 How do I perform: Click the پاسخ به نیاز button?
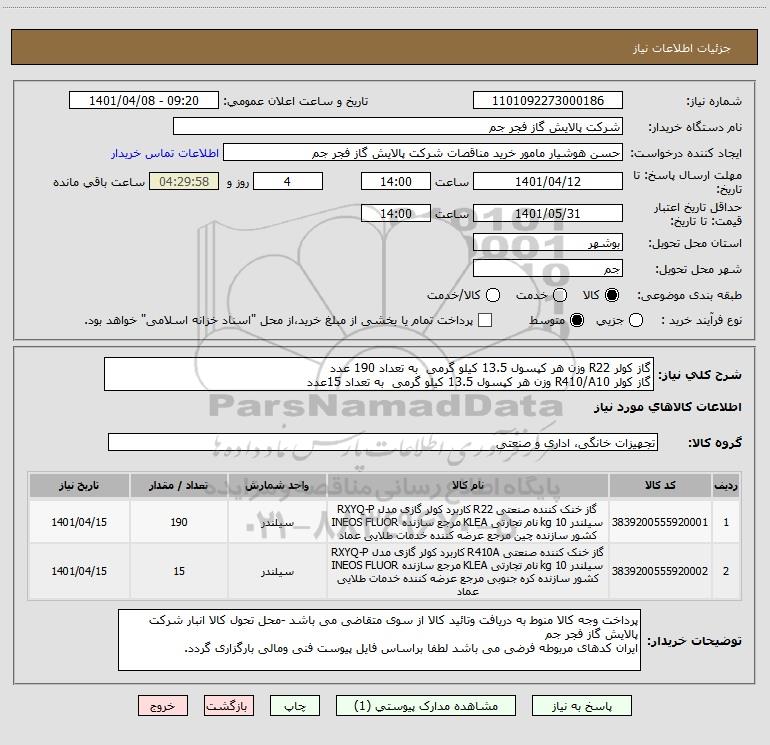582,706
